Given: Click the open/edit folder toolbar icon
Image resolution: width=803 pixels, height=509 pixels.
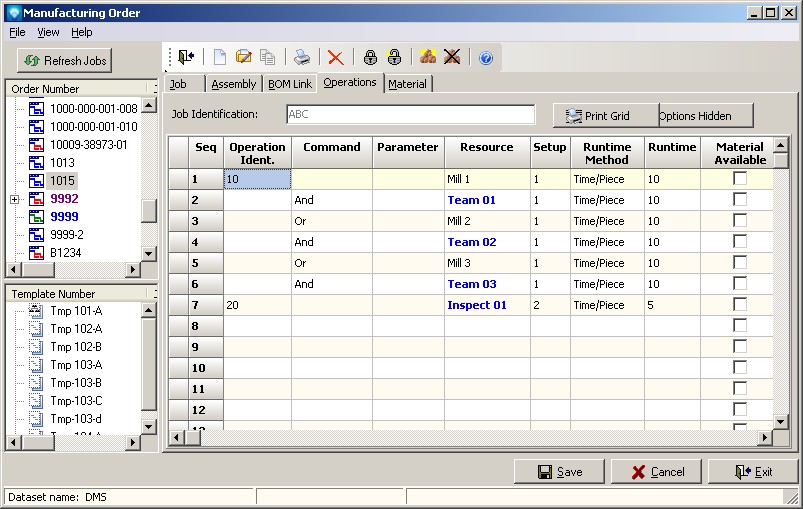Looking at the screenshot, I should click(x=243, y=58).
